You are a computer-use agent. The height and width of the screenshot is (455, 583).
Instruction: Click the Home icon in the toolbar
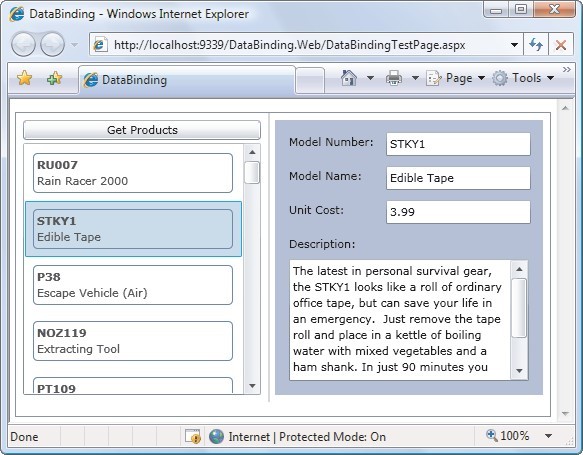coord(349,78)
